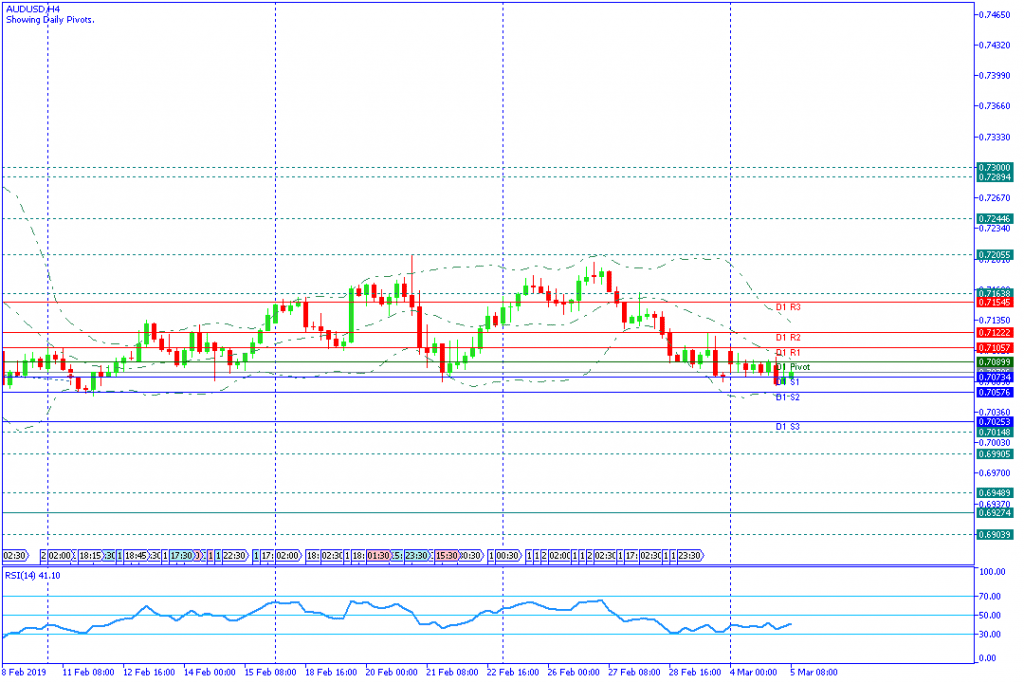The height and width of the screenshot is (683, 1024).
Task: Select the D1 Pivot label
Action: [x=793, y=367]
